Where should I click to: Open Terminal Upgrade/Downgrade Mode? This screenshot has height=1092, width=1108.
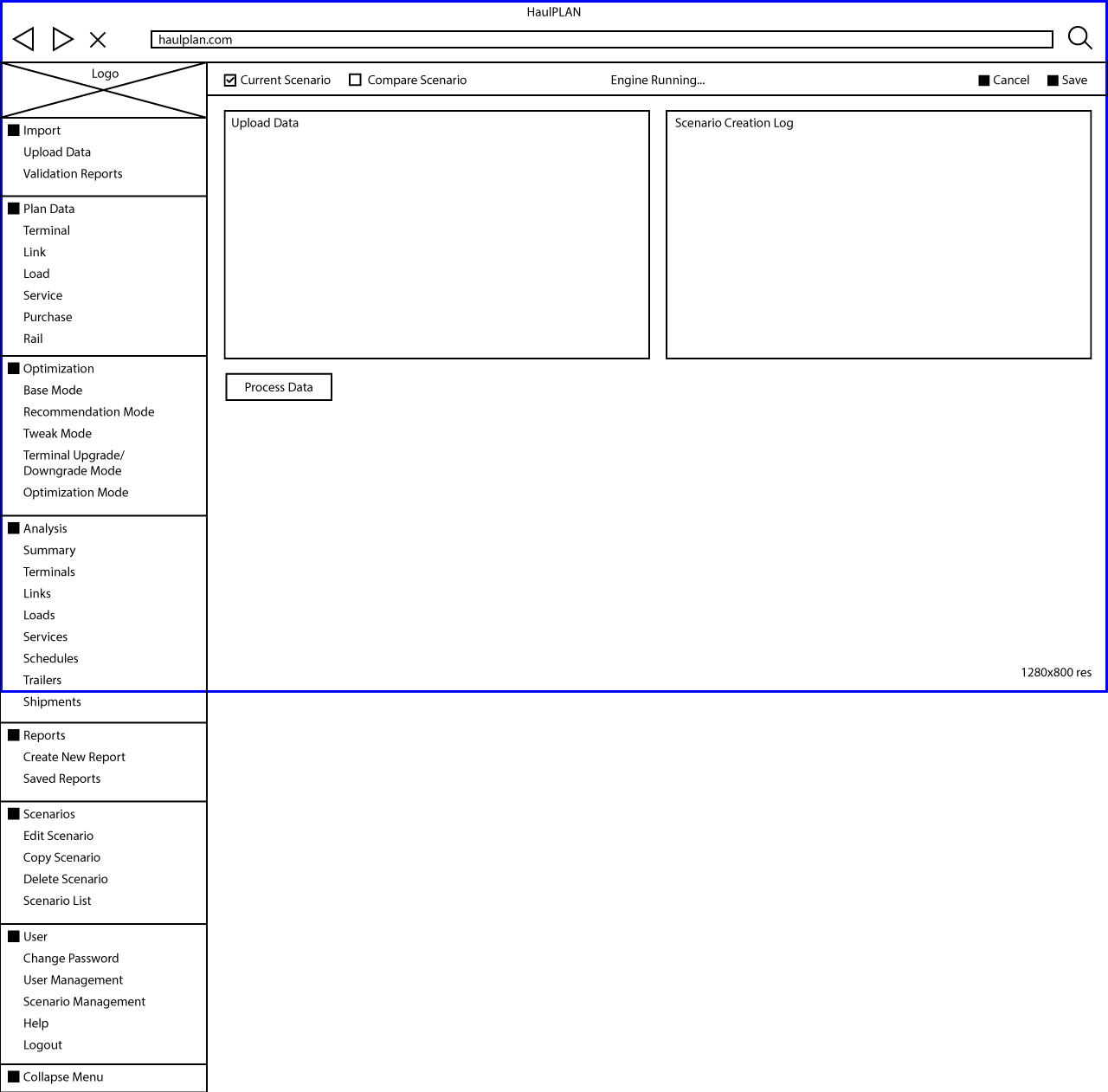(74, 463)
